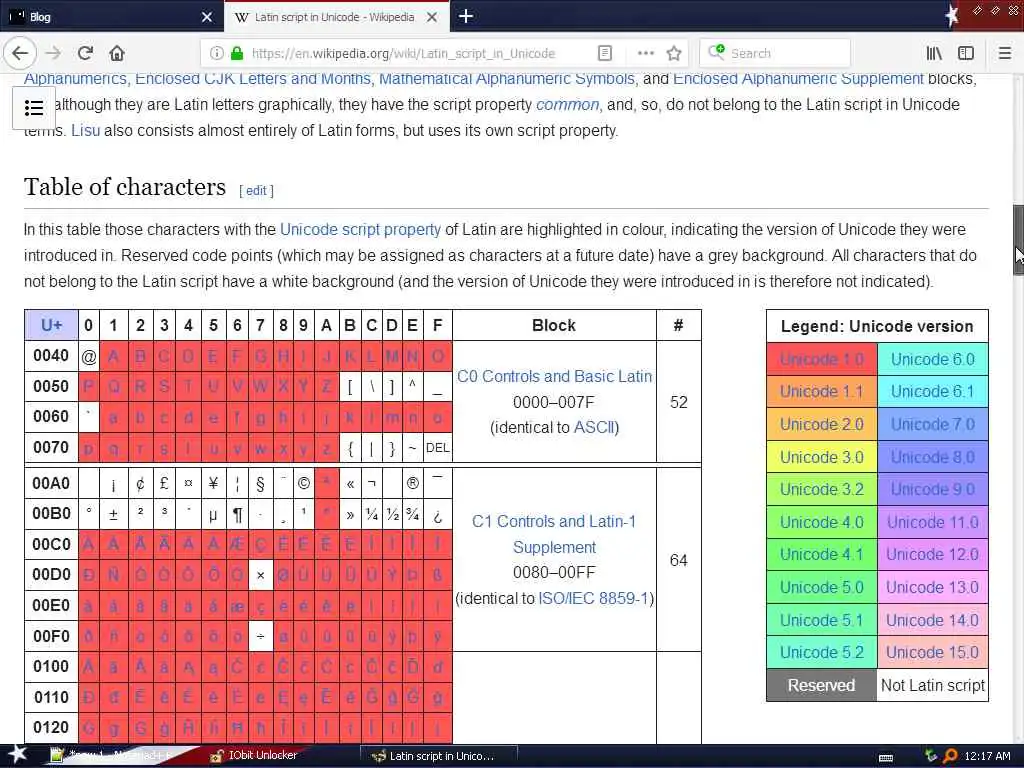Reload the Wikipedia page
Viewport: 1024px width, 768px height.
coord(85,53)
